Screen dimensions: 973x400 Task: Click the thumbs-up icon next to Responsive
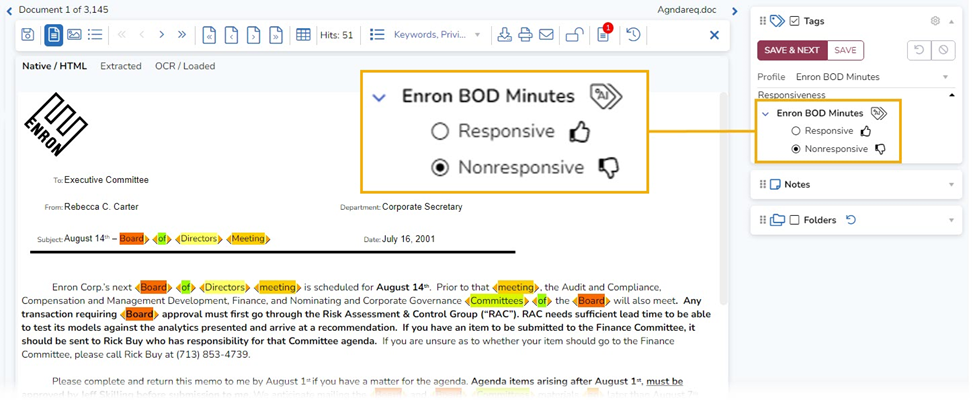click(x=866, y=131)
